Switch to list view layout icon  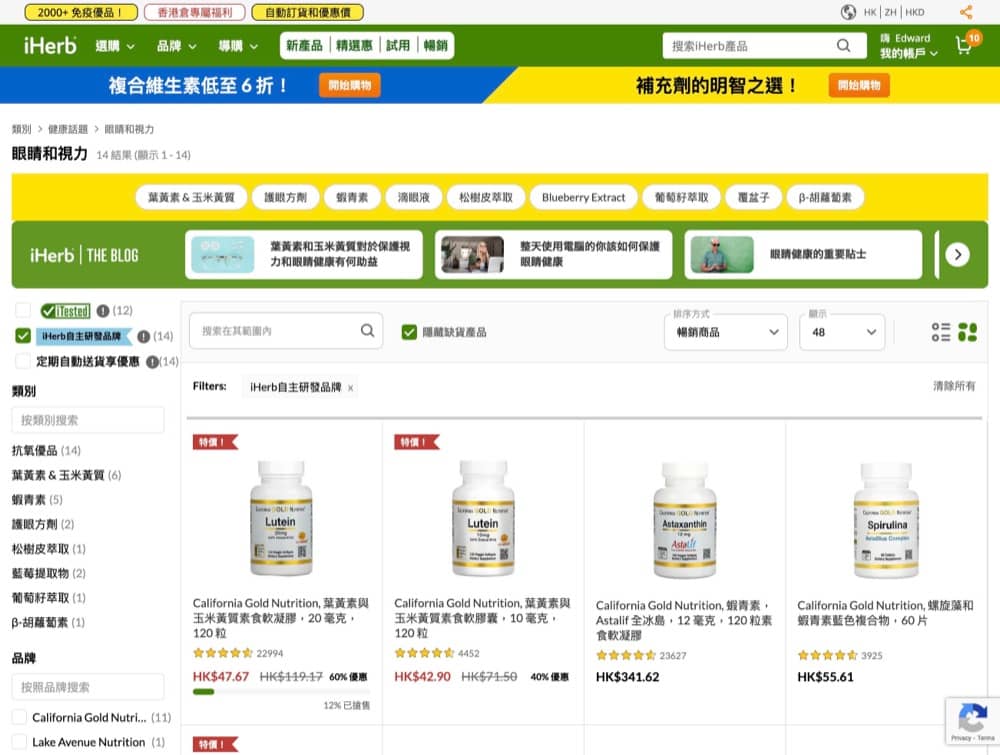tap(941, 332)
